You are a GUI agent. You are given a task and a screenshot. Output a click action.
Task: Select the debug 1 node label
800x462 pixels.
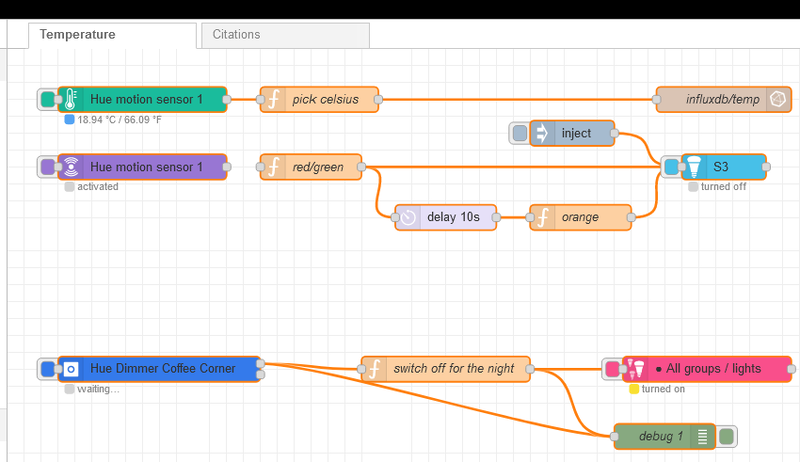click(x=661, y=437)
